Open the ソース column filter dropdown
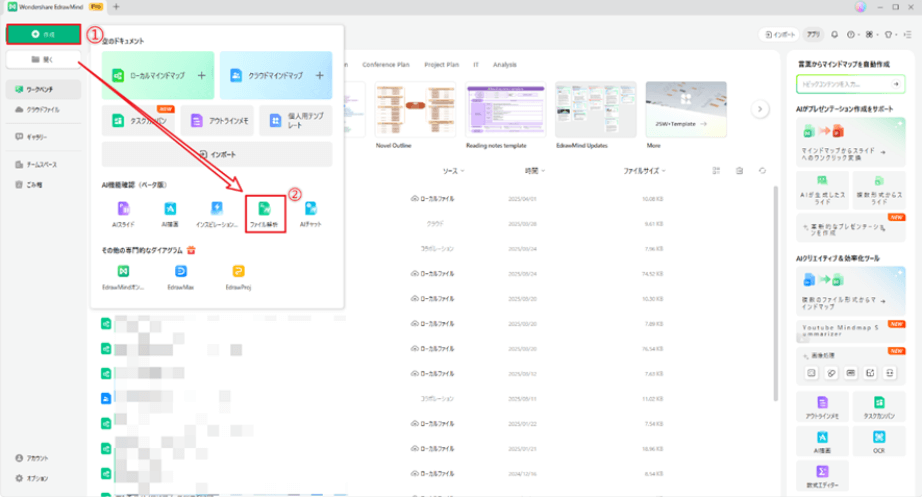Screen dimensions: 922x497 coord(453,171)
